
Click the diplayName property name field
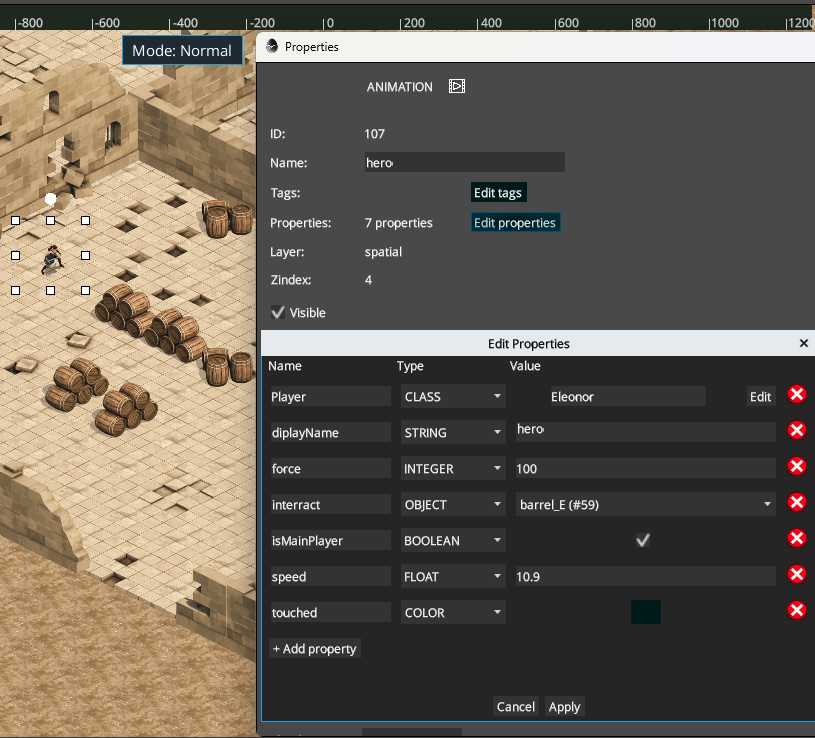pyautogui.click(x=331, y=432)
